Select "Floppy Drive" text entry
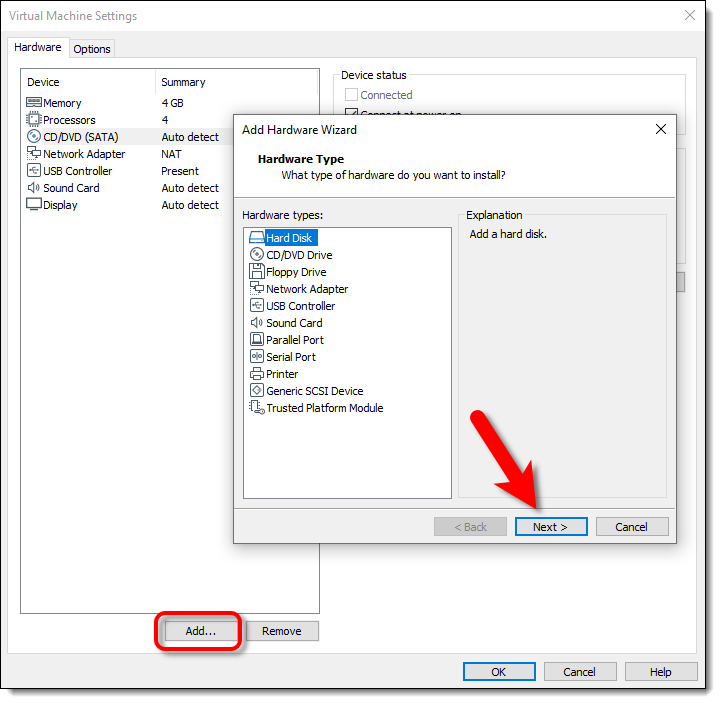Screen dimensions: 720x703 296,272
